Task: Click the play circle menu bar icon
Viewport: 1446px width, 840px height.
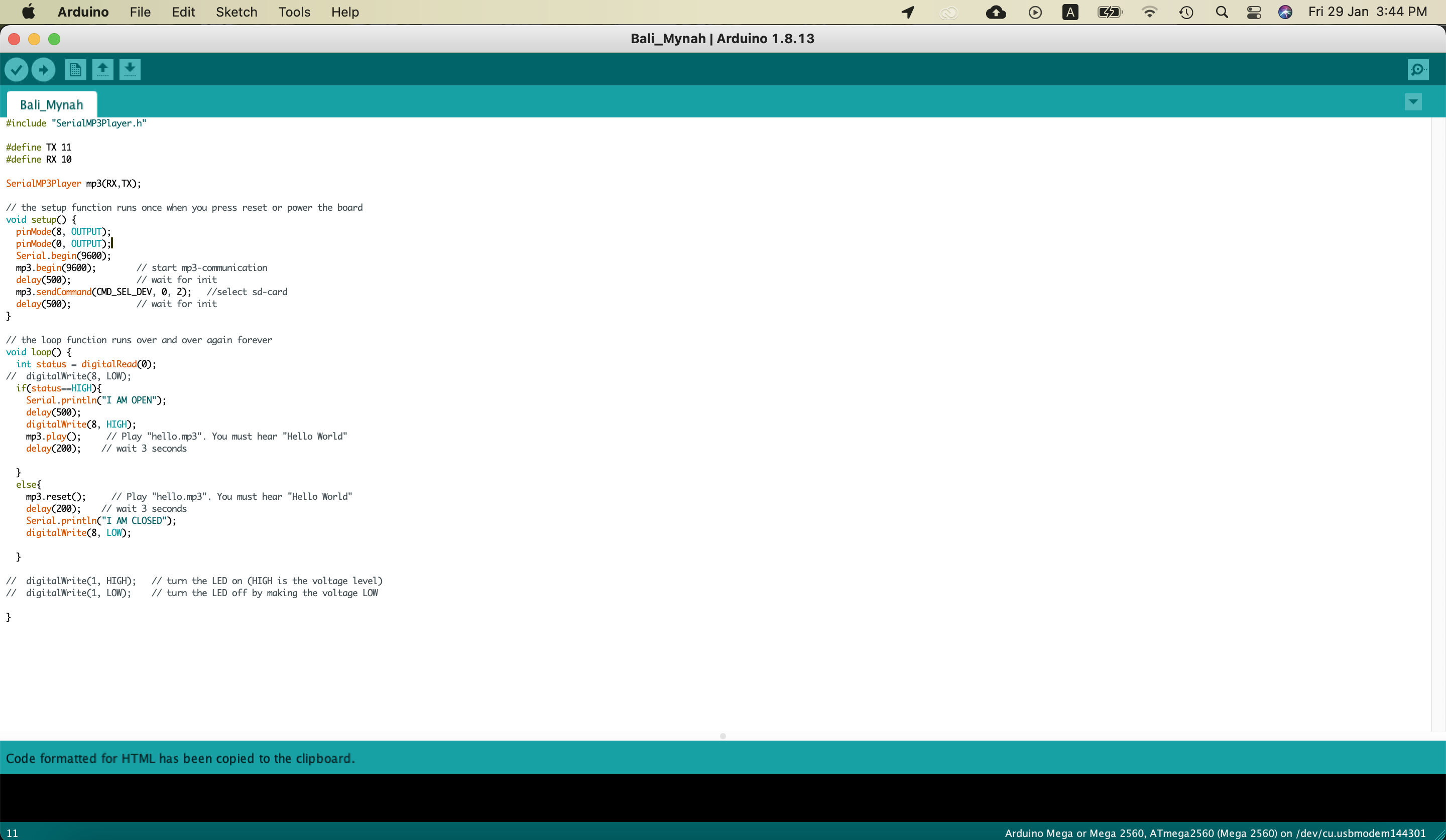Action: 1035,12
